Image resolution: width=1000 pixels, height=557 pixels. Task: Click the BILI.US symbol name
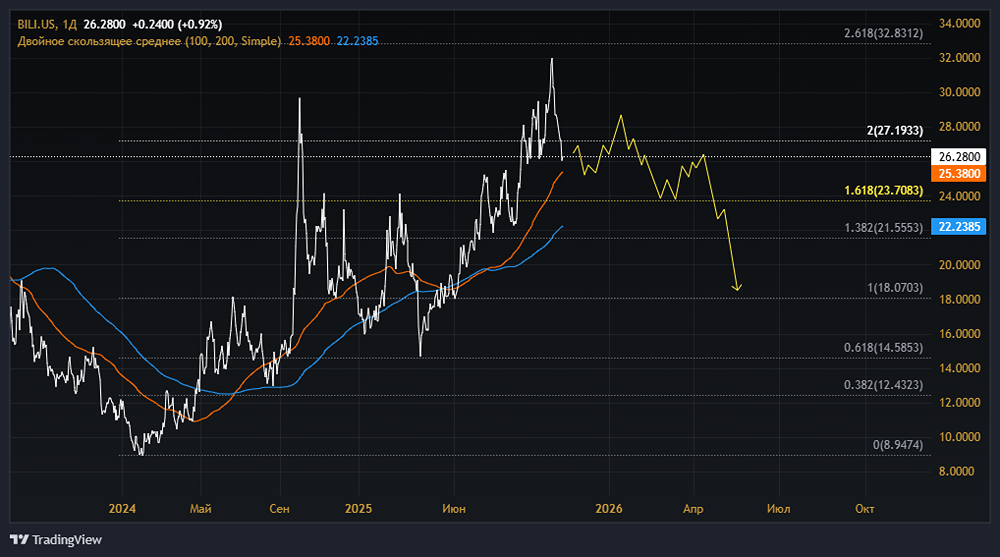tap(38, 23)
